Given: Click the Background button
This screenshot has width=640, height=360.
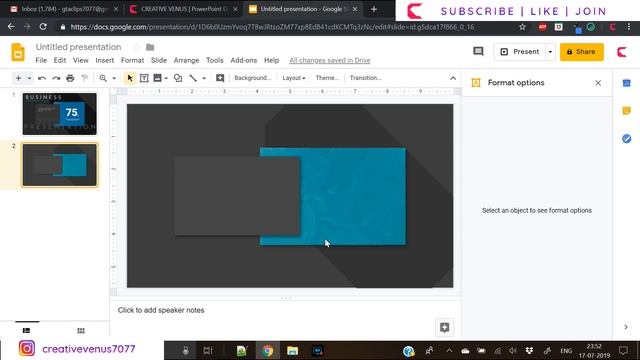Looking at the screenshot, I should point(253,78).
